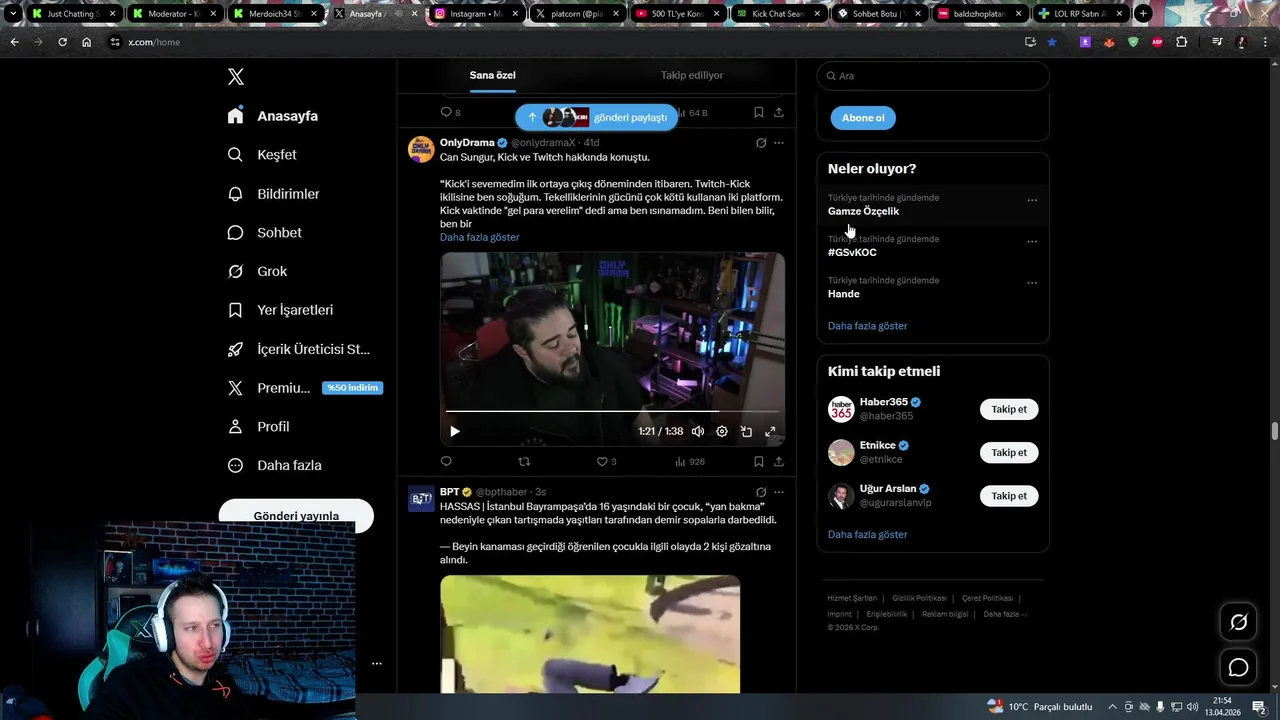The height and width of the screenshot is (720, 1280).
Task: Expand Daha fazla sidebar menu
Action: pos(274,465)
